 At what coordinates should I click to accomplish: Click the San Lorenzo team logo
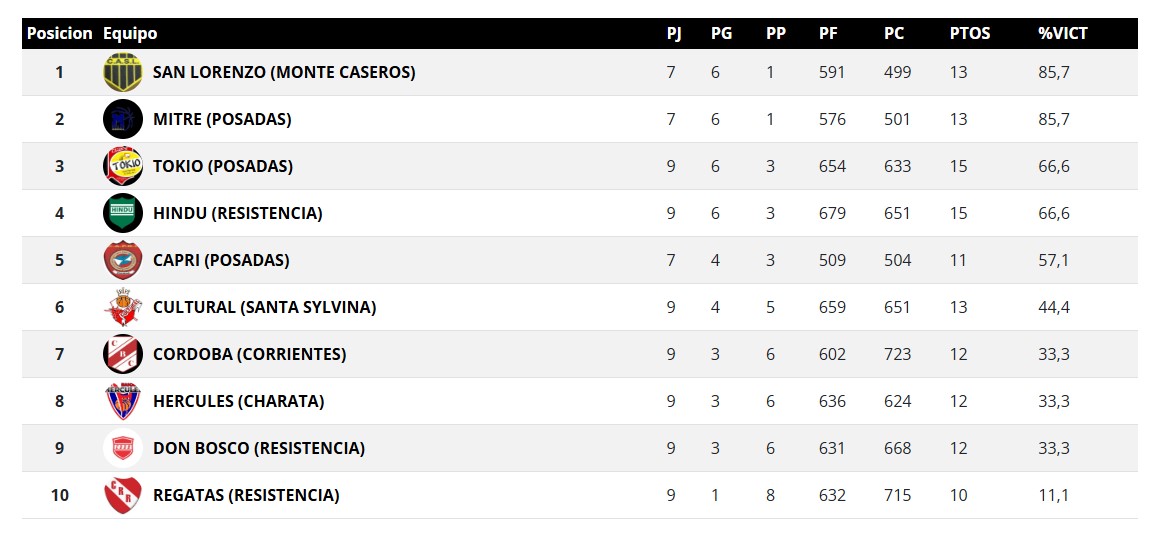click(x=122, y=72)
